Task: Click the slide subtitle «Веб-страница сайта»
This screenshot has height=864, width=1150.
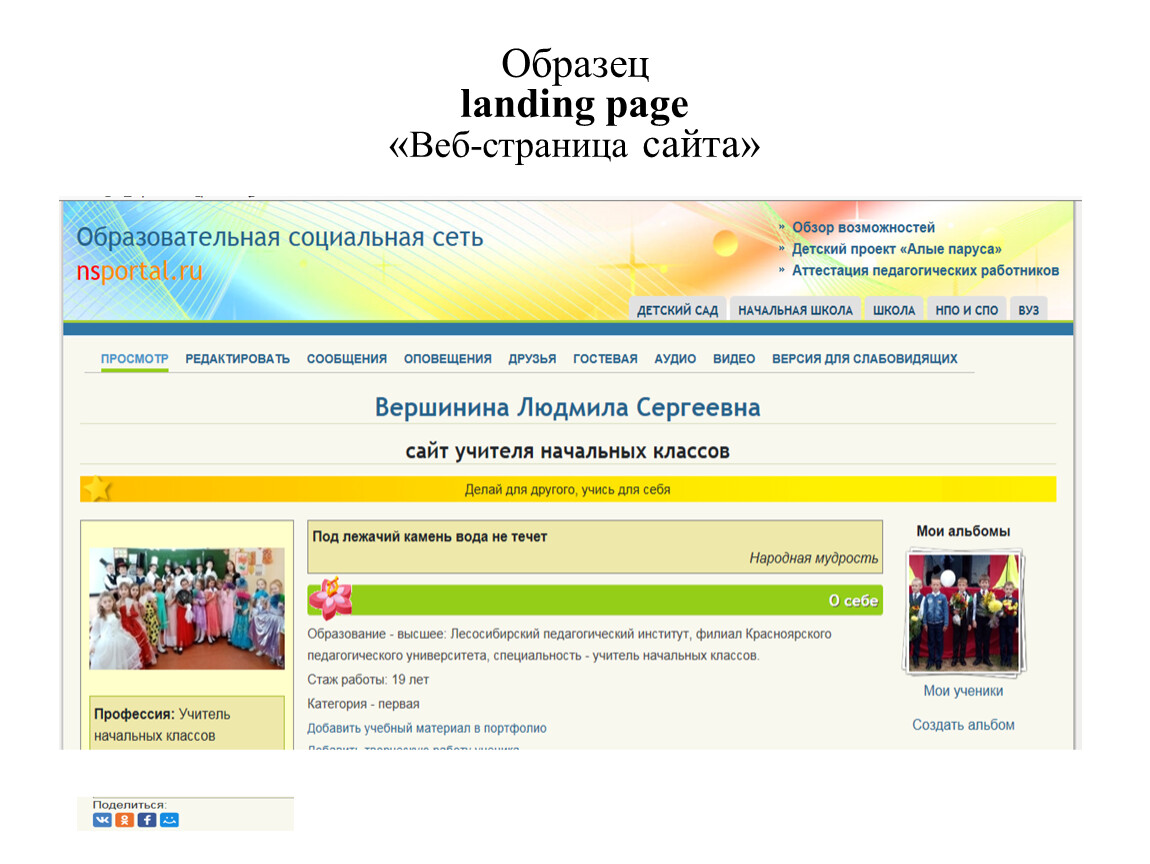Action: tap(574, 144)
